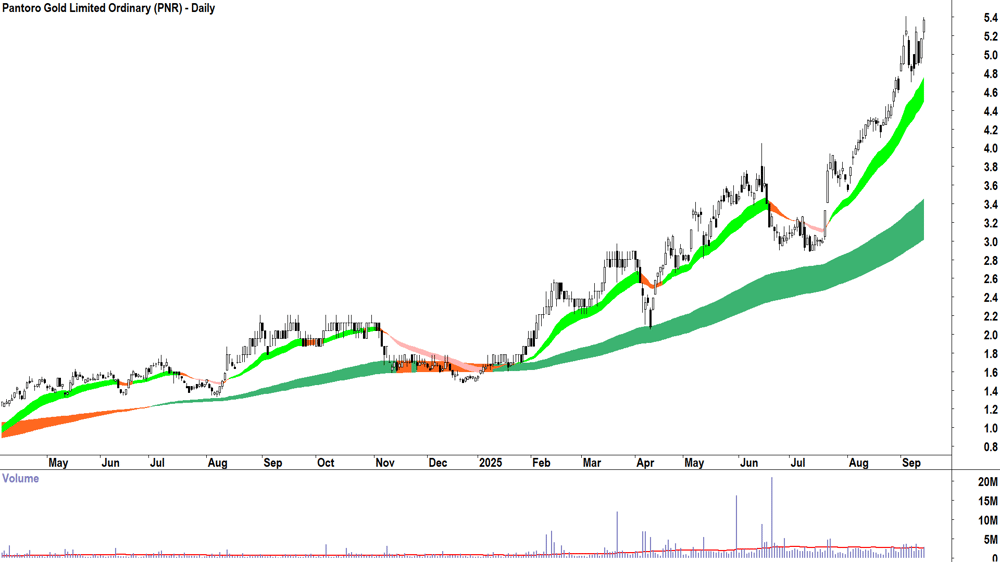The width and height of the screenshot is (1000, 562).
Task: Click the 0.8 price level on the axis
Action: point(990,447)
